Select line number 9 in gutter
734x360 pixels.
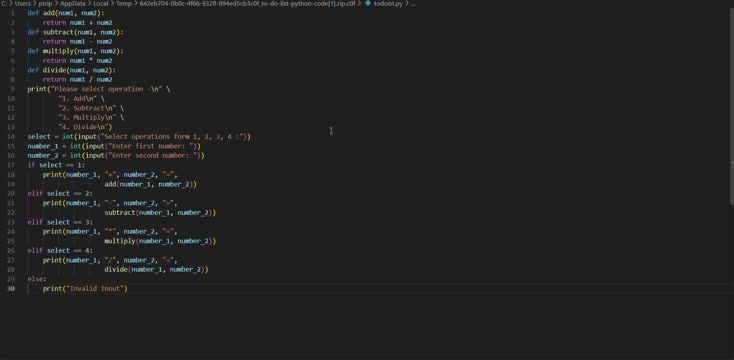[x=13, y=89]
